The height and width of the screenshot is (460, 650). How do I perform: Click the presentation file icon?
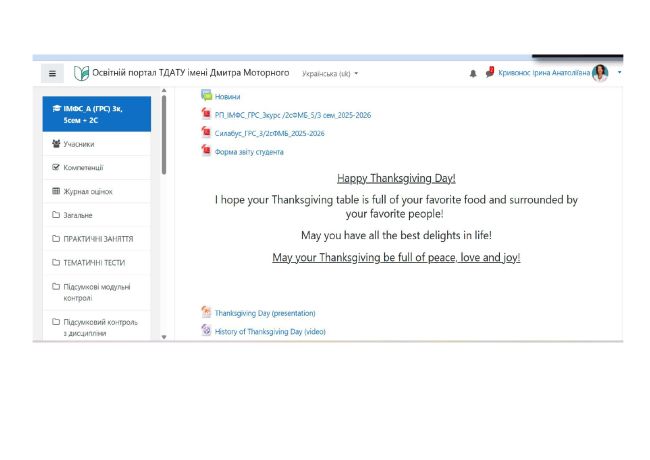point(206,312)
